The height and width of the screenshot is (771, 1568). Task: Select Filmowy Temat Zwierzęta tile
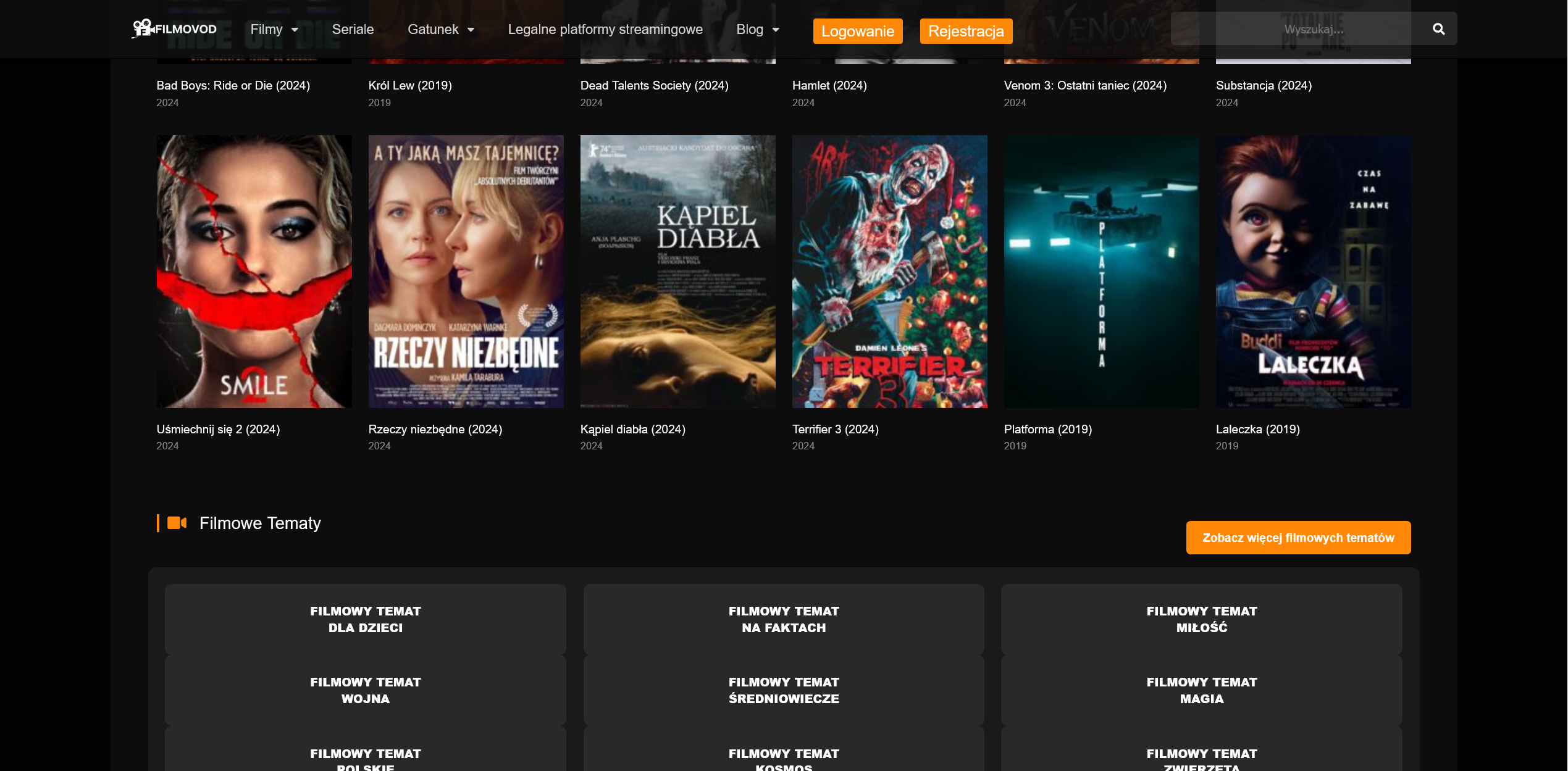pos(1202,749)
